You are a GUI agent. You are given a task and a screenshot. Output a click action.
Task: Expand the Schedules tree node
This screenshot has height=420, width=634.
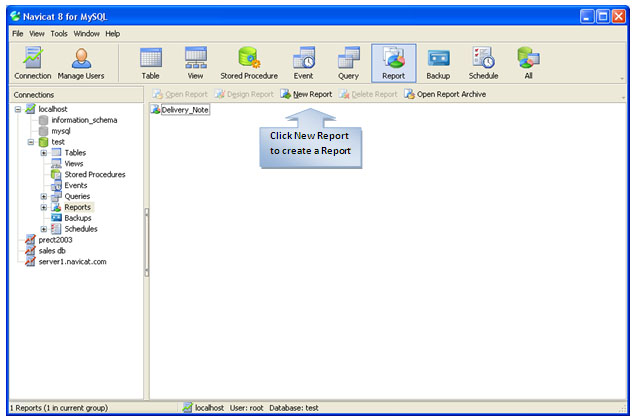pyautogui.click(x=44, y=229)
